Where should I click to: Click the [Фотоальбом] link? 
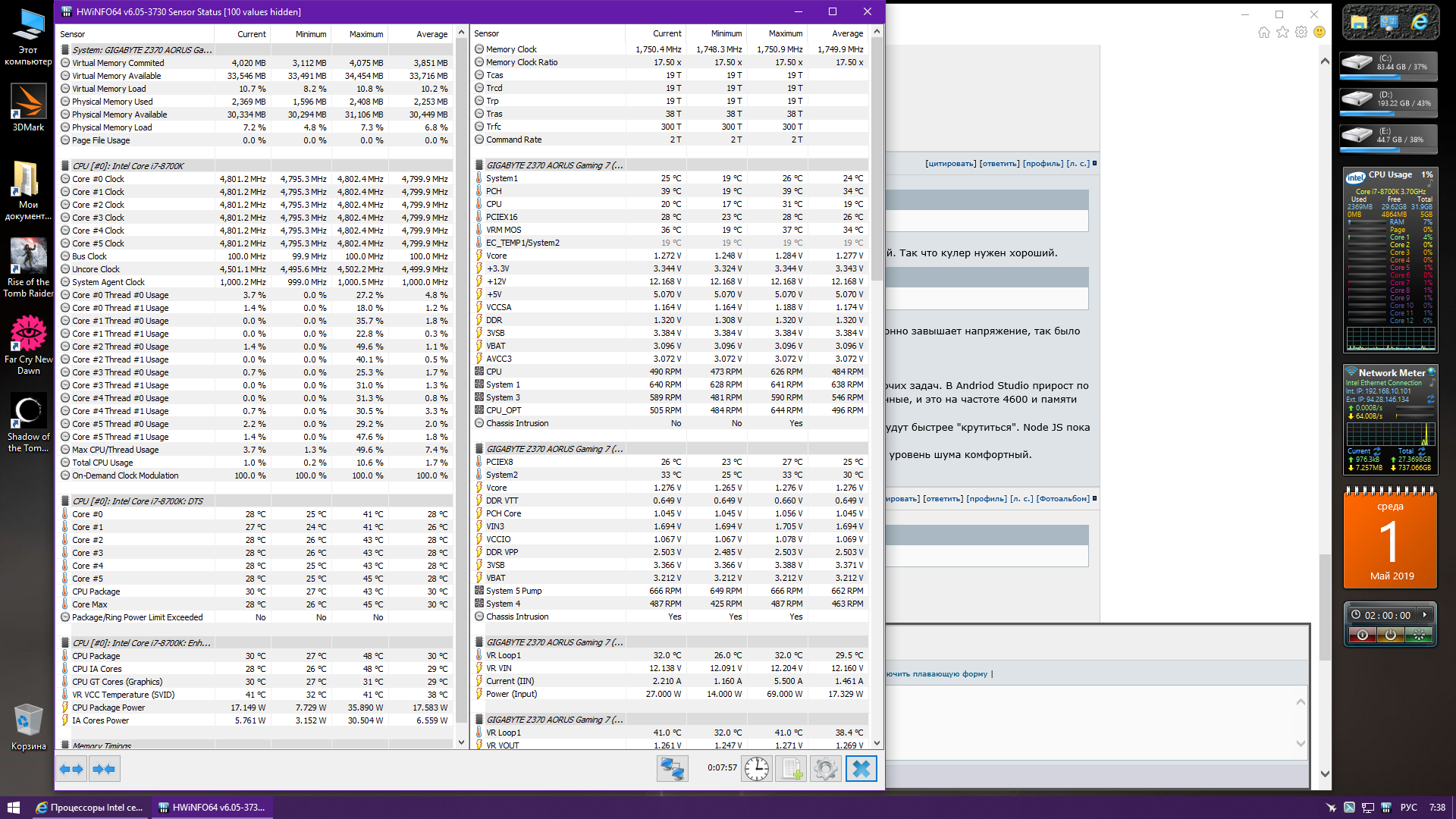point(1063,499)
